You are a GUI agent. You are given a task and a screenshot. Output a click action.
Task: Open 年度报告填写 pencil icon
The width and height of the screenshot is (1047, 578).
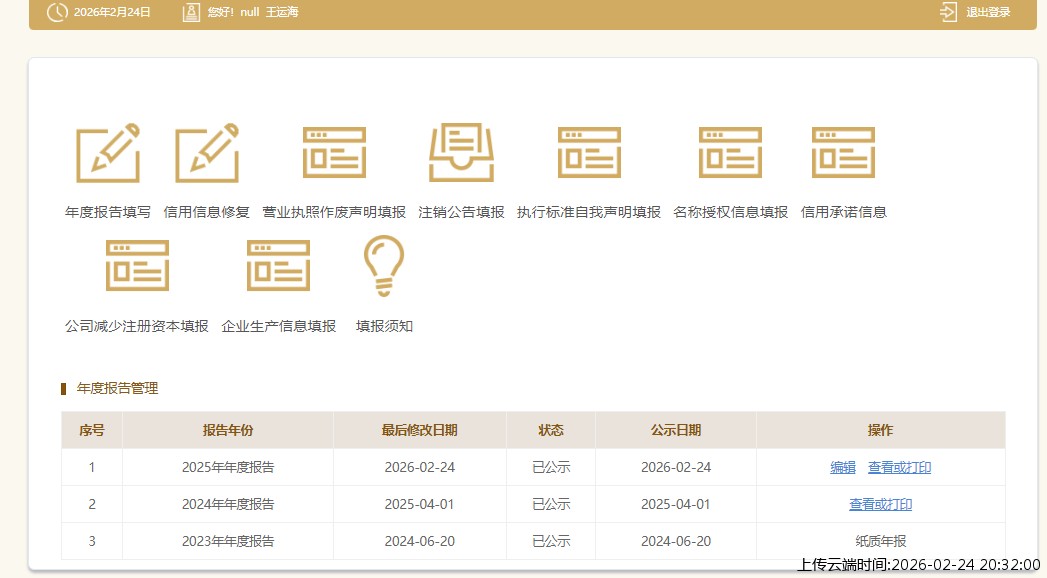click(x=108, y=153)
